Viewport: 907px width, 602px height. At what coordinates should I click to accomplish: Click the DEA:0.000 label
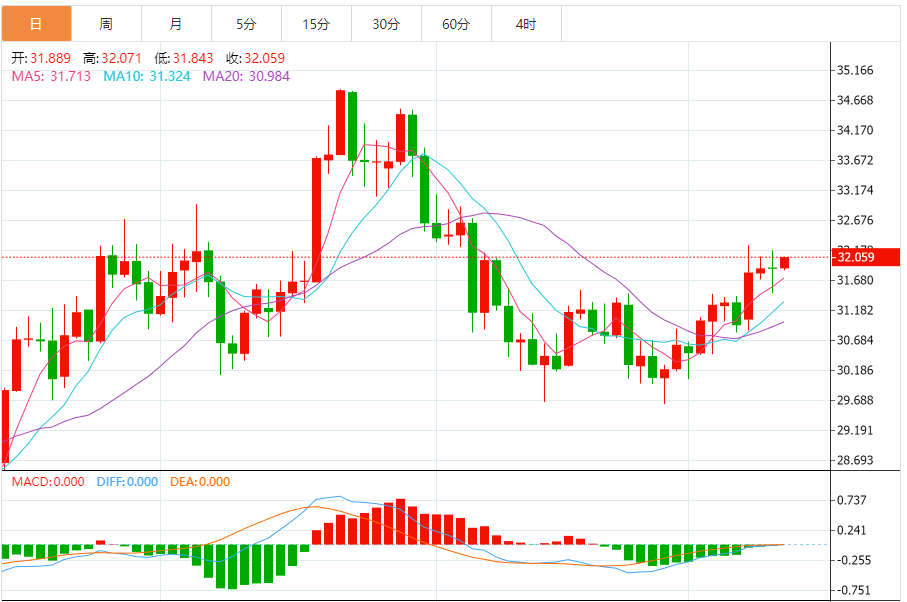[x=200, y=482]
